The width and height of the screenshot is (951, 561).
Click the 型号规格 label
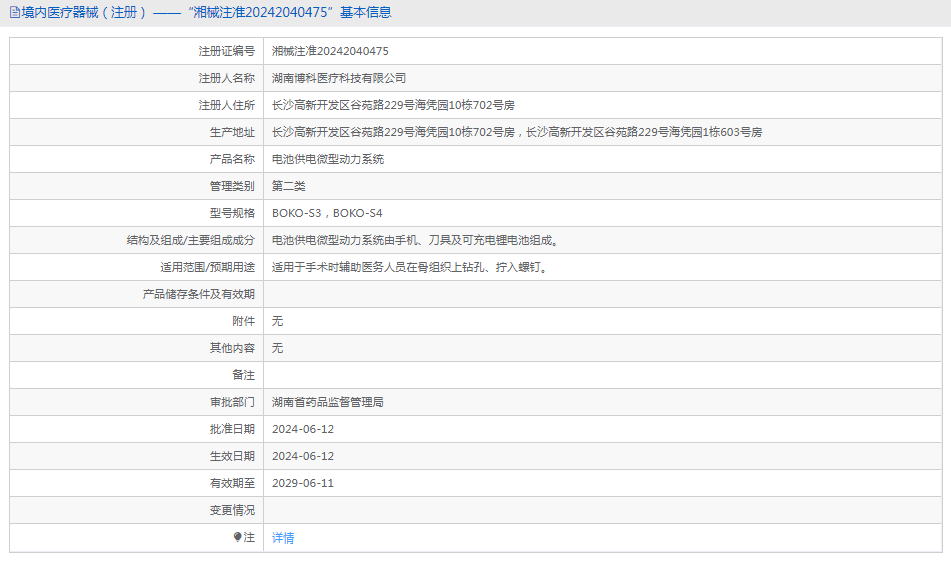pyautogui.click(x=232, y=213)
